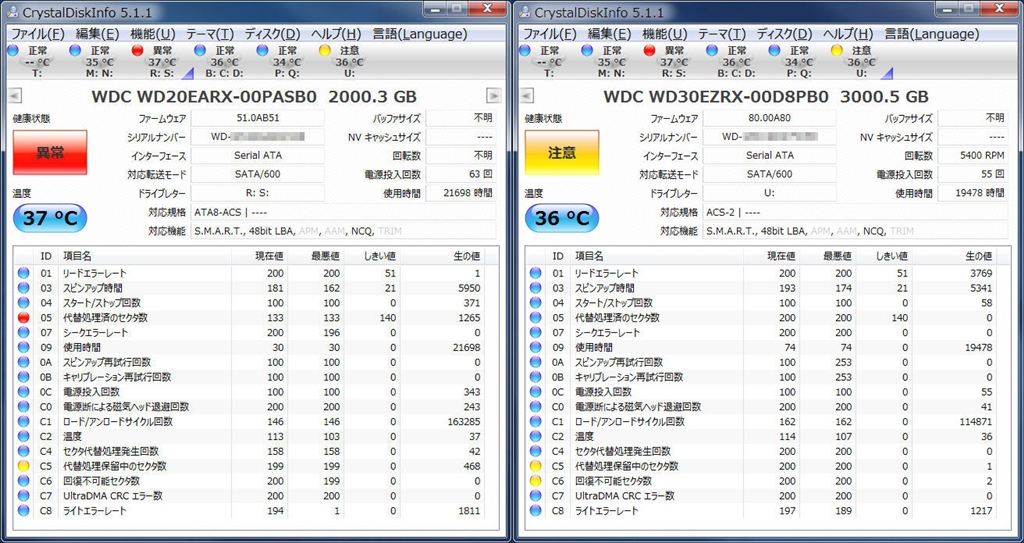Image resolution: width=1024 pixels, height=543 pixels.
Task: Open ファイル menu in right window
Action: pos(551,34)
